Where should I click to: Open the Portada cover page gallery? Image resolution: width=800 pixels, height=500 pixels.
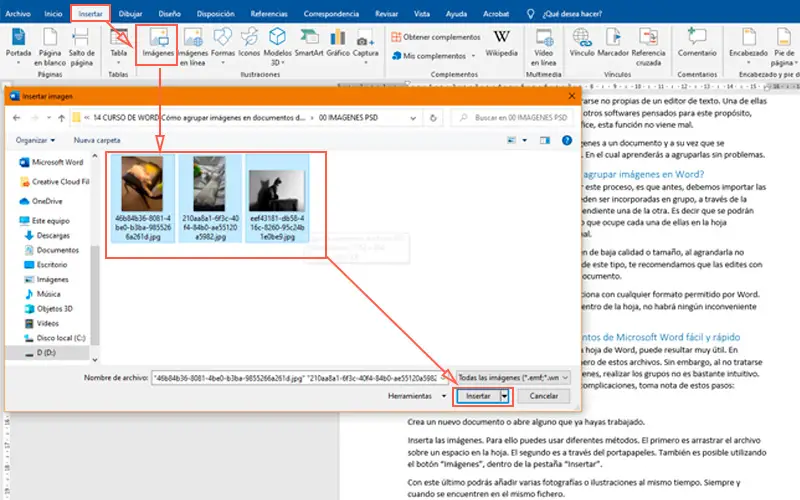(18, 46)
